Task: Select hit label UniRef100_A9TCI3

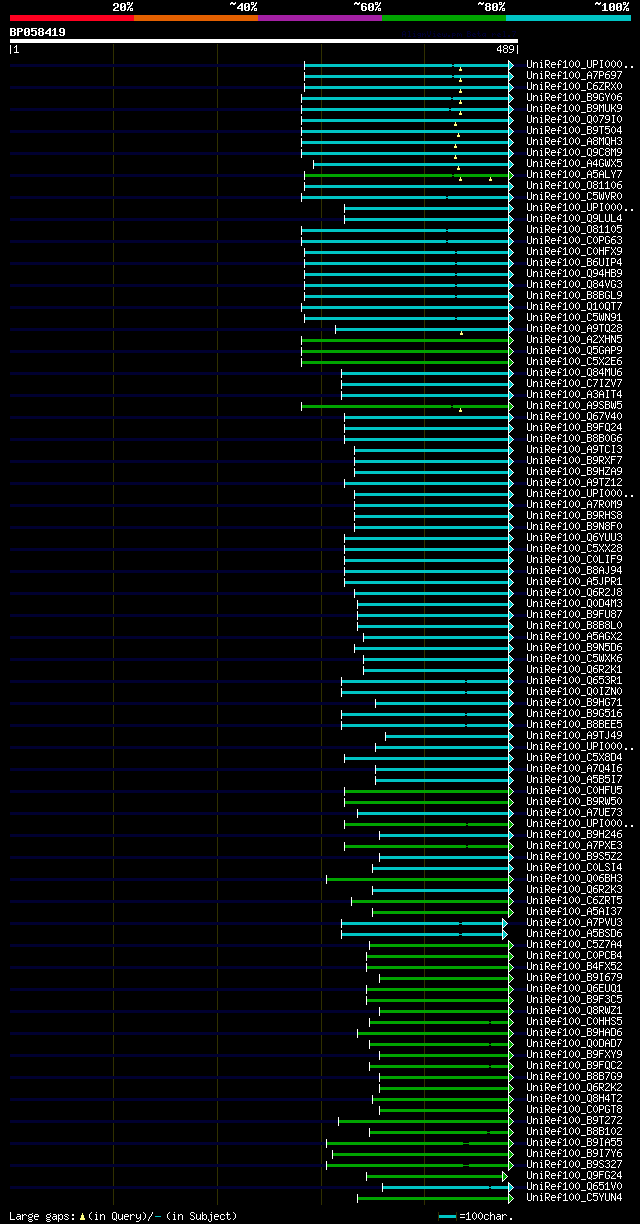Action: (574, 450)
